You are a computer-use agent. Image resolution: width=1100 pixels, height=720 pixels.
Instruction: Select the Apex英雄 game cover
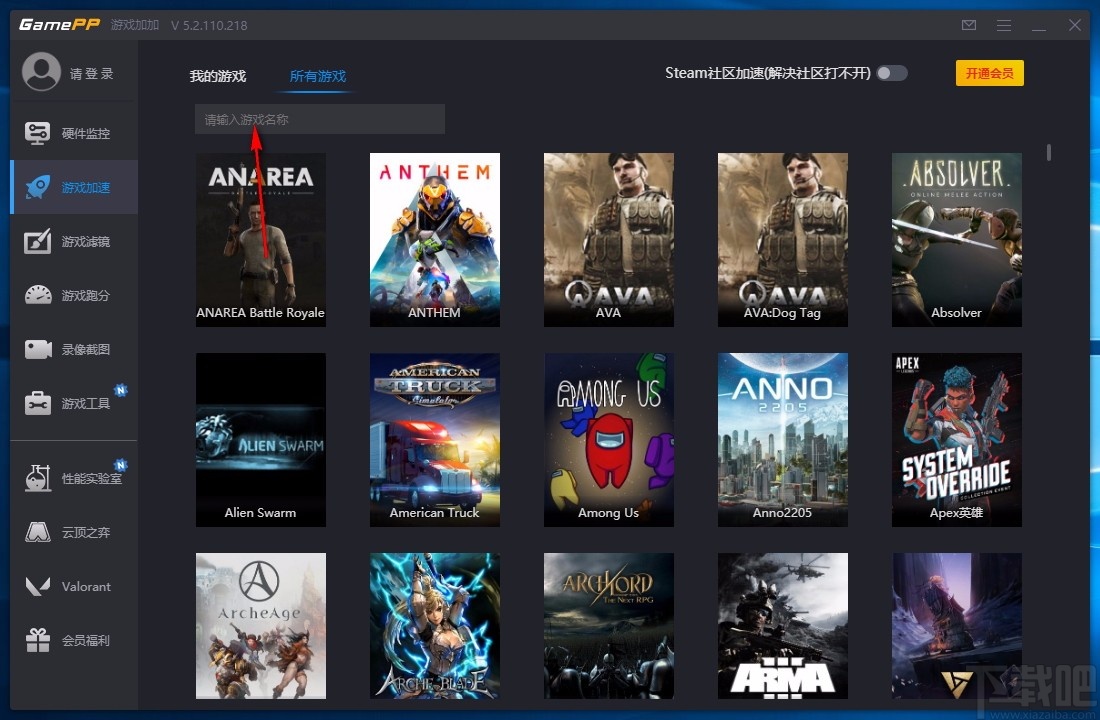pos(957,439)
